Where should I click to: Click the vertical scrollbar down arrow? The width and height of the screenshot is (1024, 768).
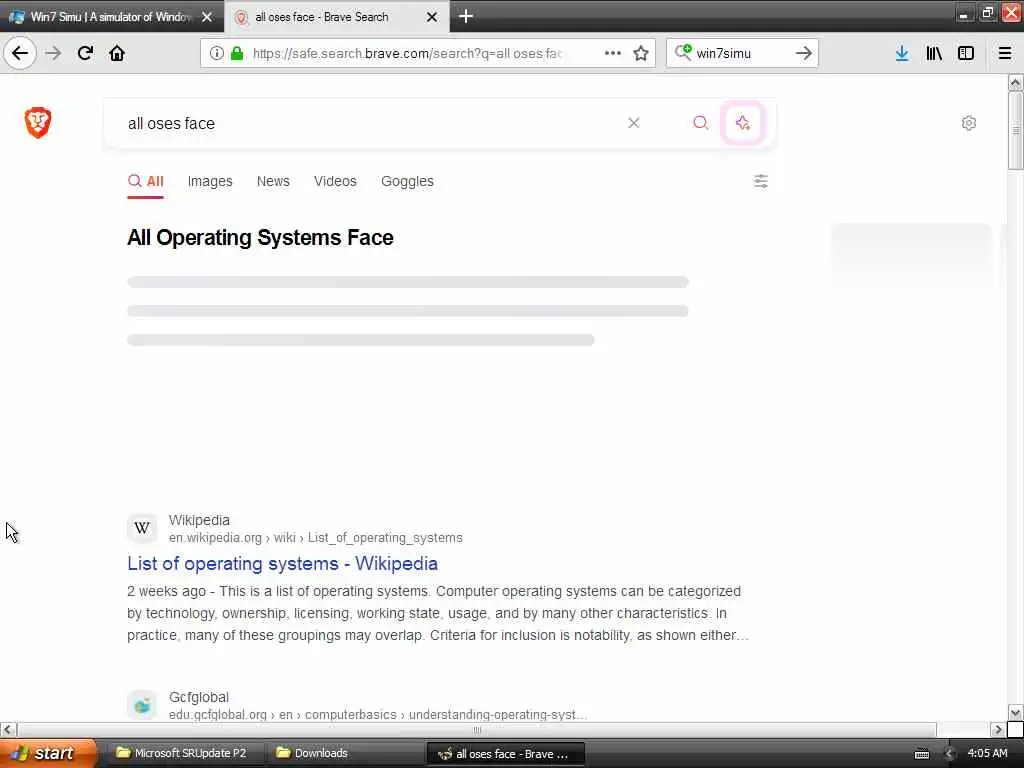click(x=1015, y=712)
